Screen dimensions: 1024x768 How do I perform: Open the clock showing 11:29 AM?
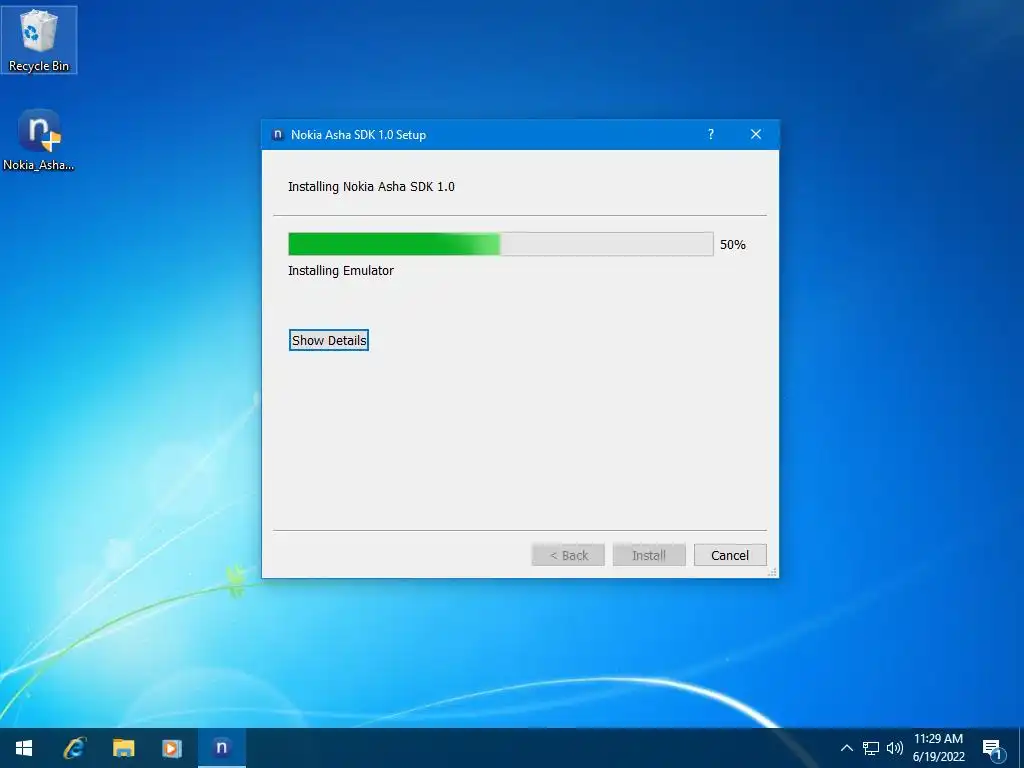[938, 748]
